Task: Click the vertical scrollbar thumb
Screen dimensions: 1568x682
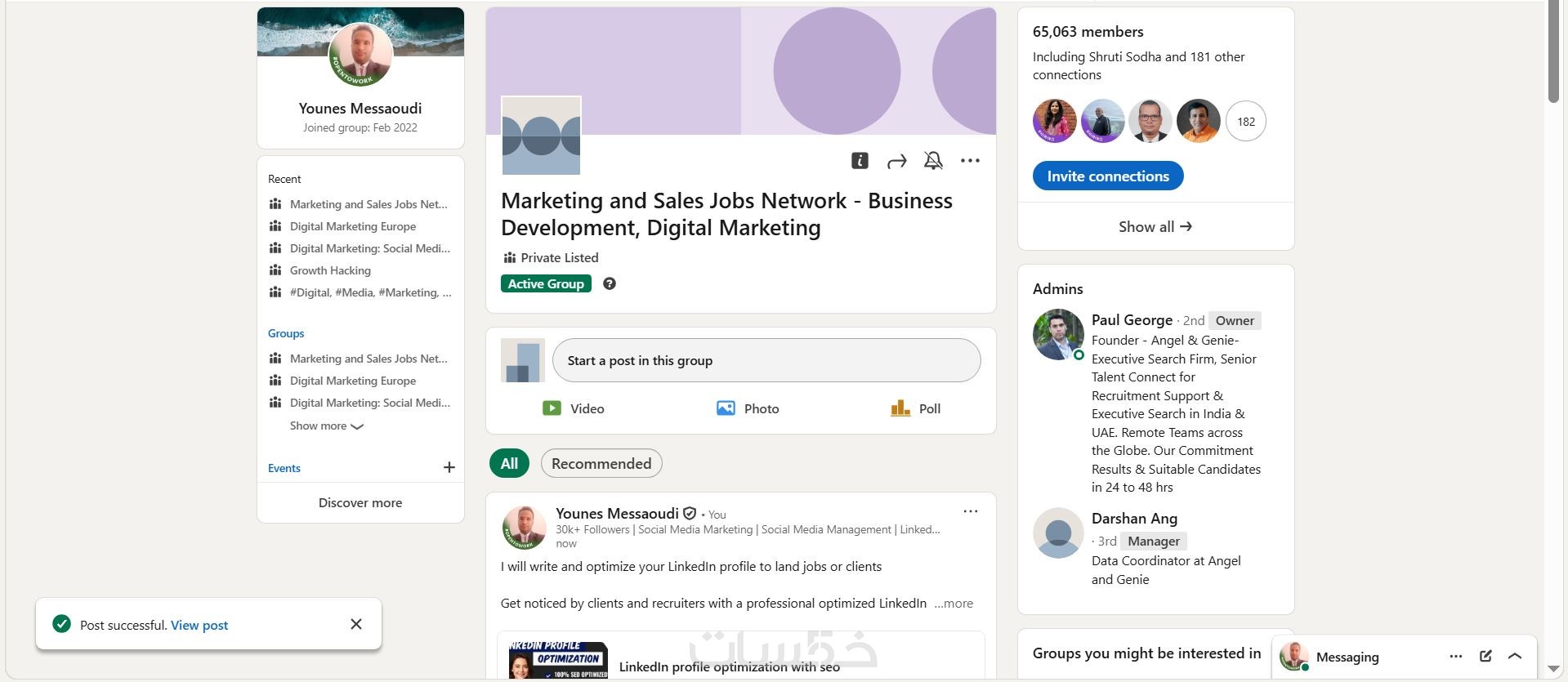Action: click(1553, 53)
